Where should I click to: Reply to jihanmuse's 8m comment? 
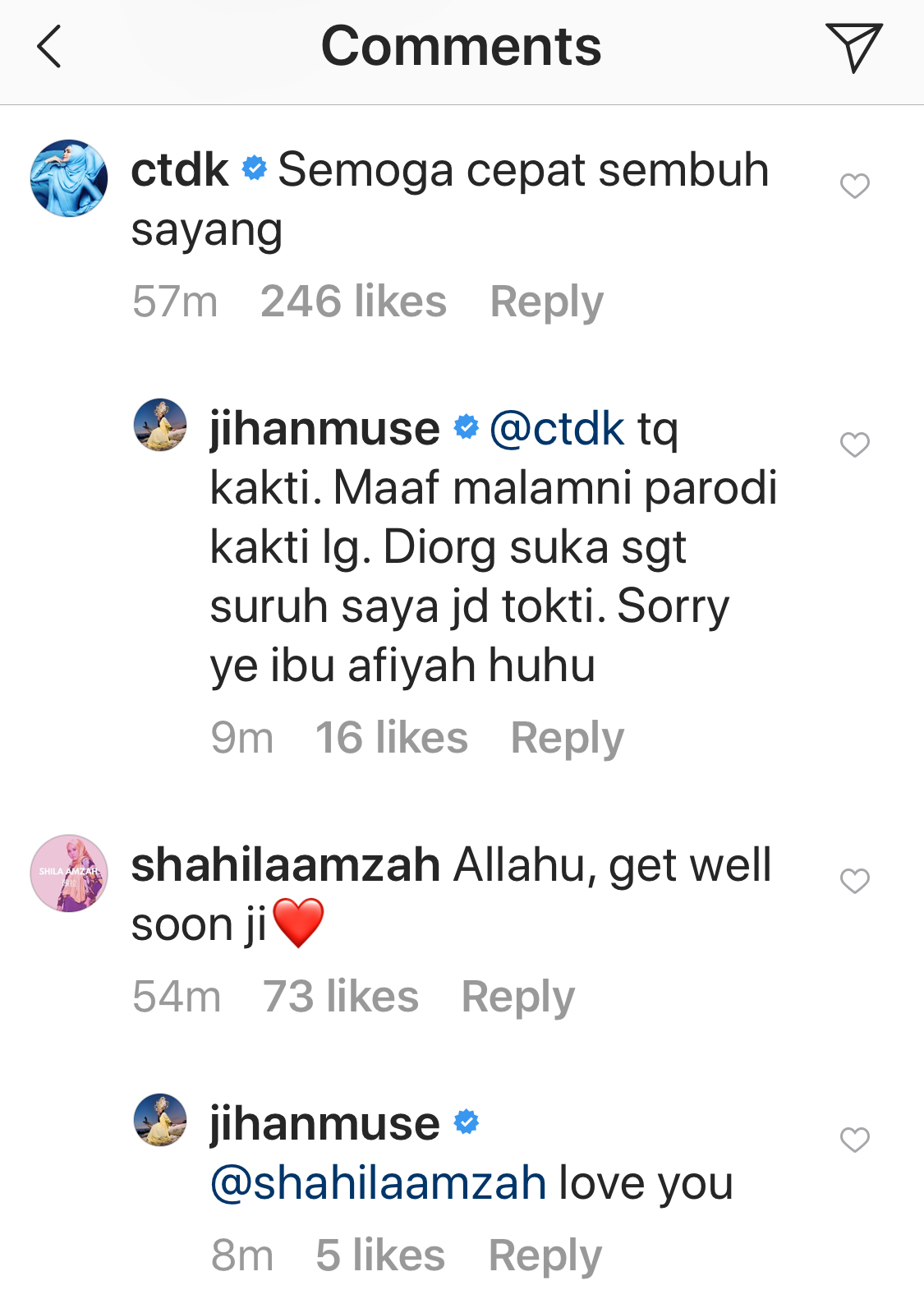[545, 1255]
